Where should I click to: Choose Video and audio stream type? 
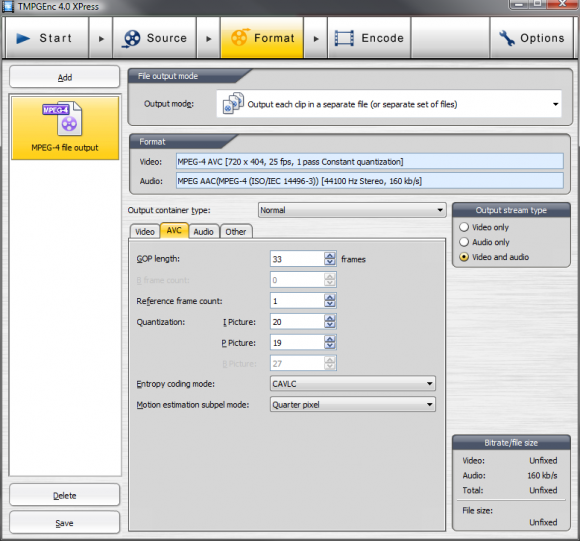[x=494, y=257]
